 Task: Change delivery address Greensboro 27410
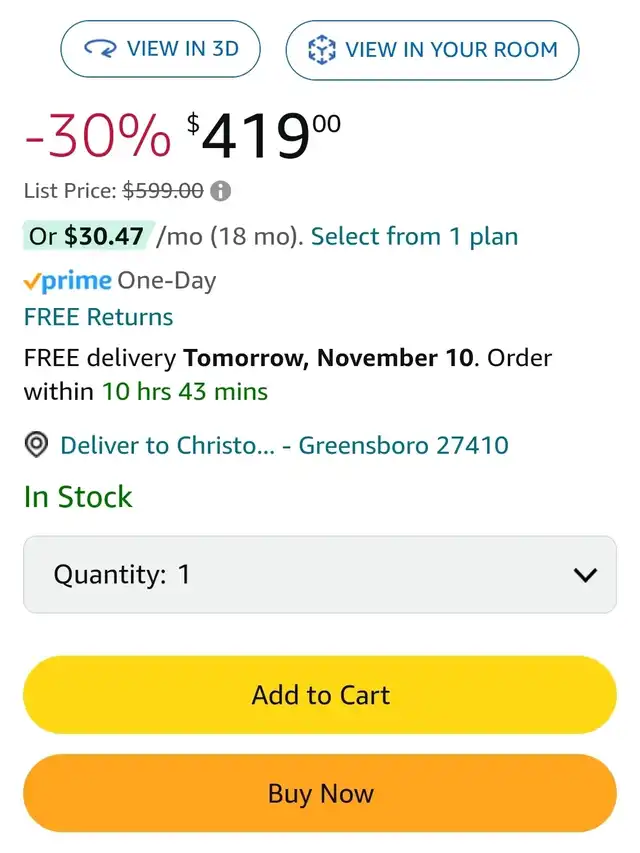tap(284, 445)
